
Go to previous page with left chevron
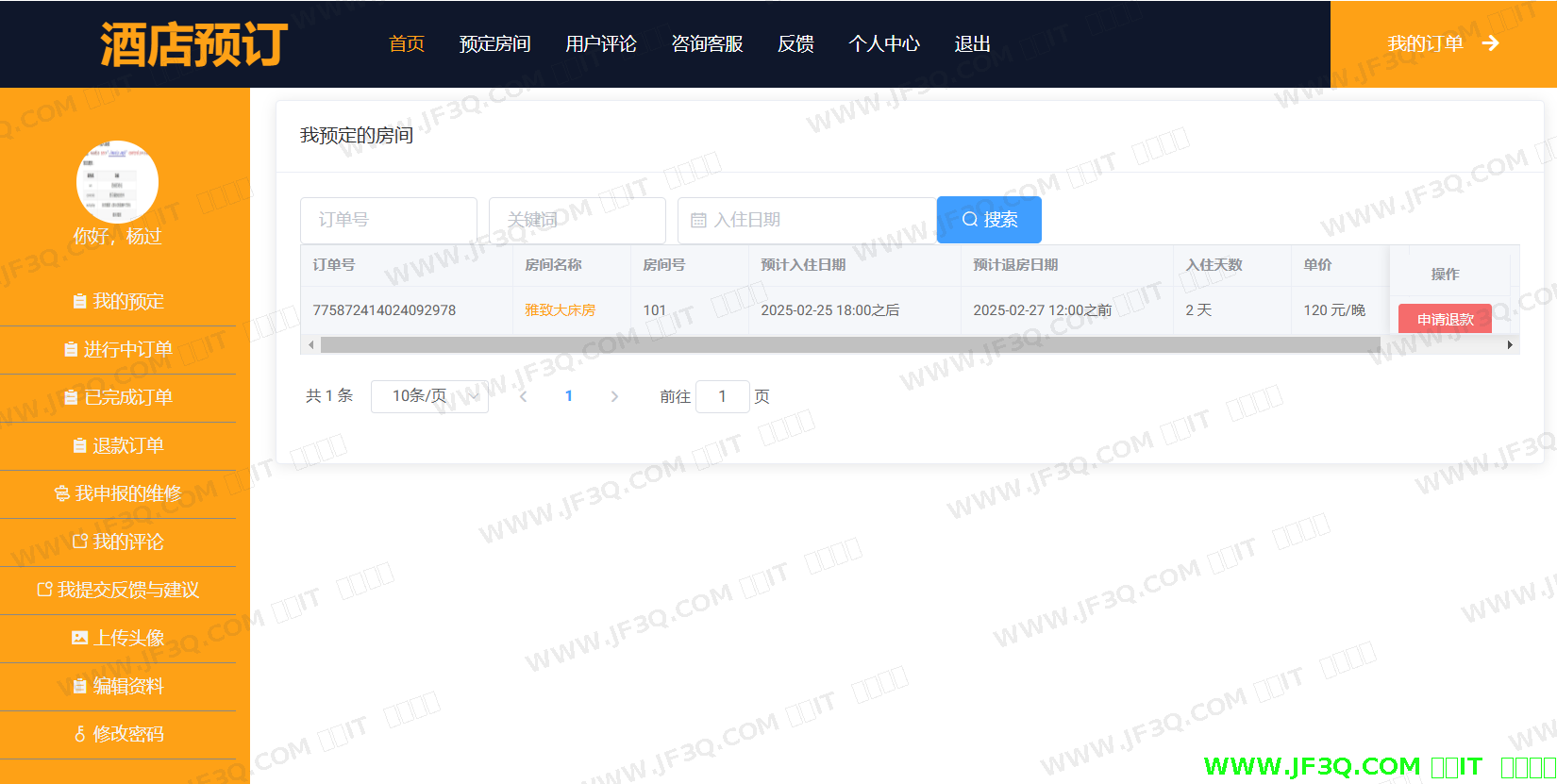click(x=523, y=396)
